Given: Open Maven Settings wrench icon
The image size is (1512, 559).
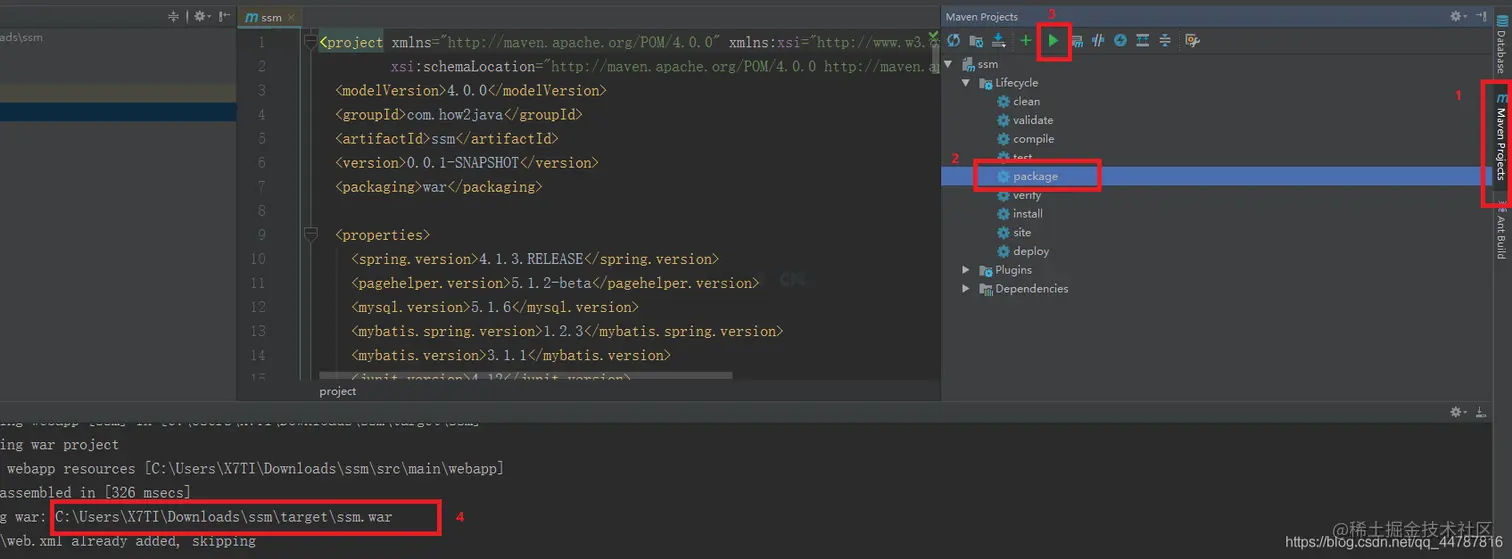Looking at the screenshot, I should [1191, 41].
